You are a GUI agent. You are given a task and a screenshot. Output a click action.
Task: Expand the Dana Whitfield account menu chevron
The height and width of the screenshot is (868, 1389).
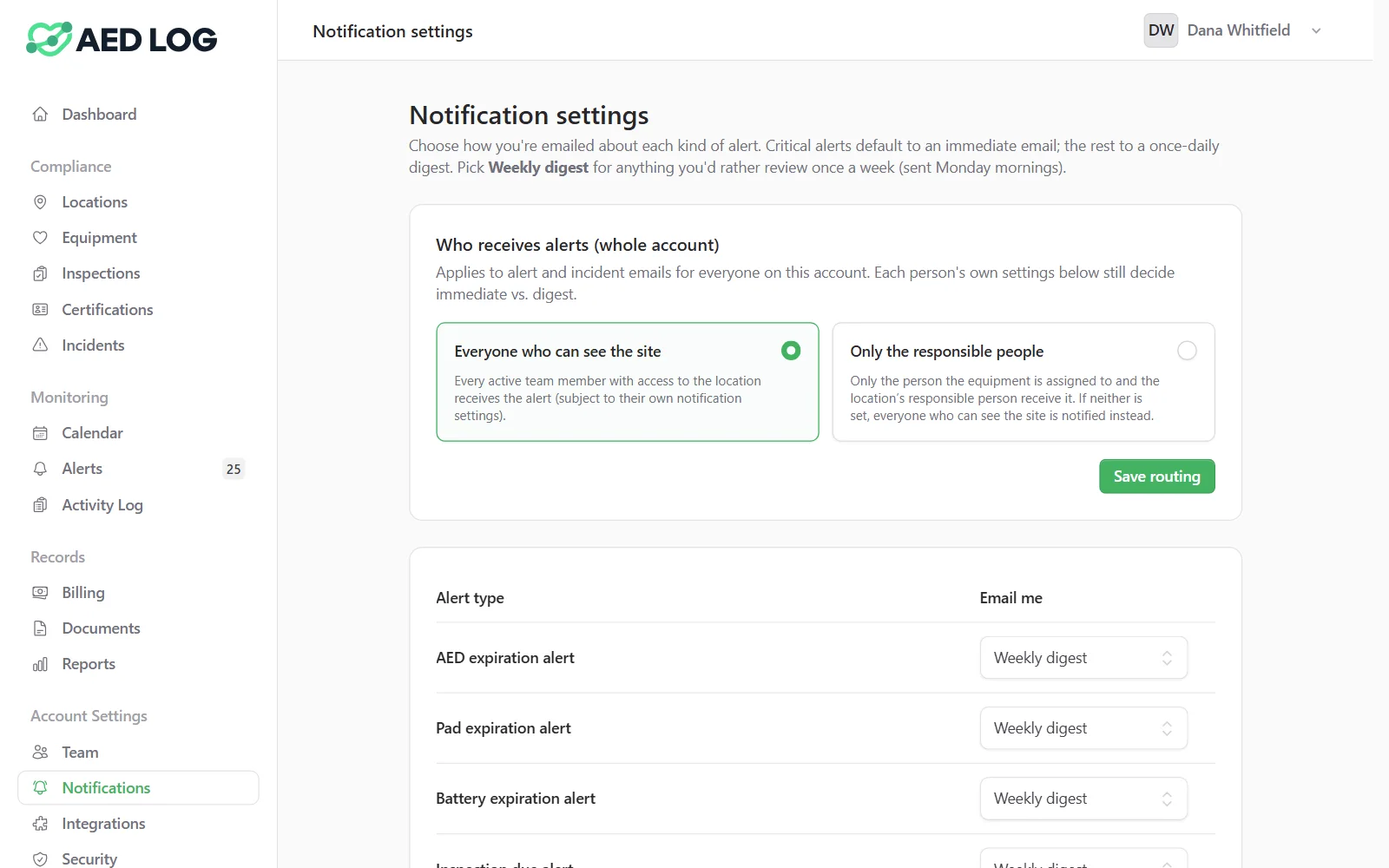(1316, 31)
